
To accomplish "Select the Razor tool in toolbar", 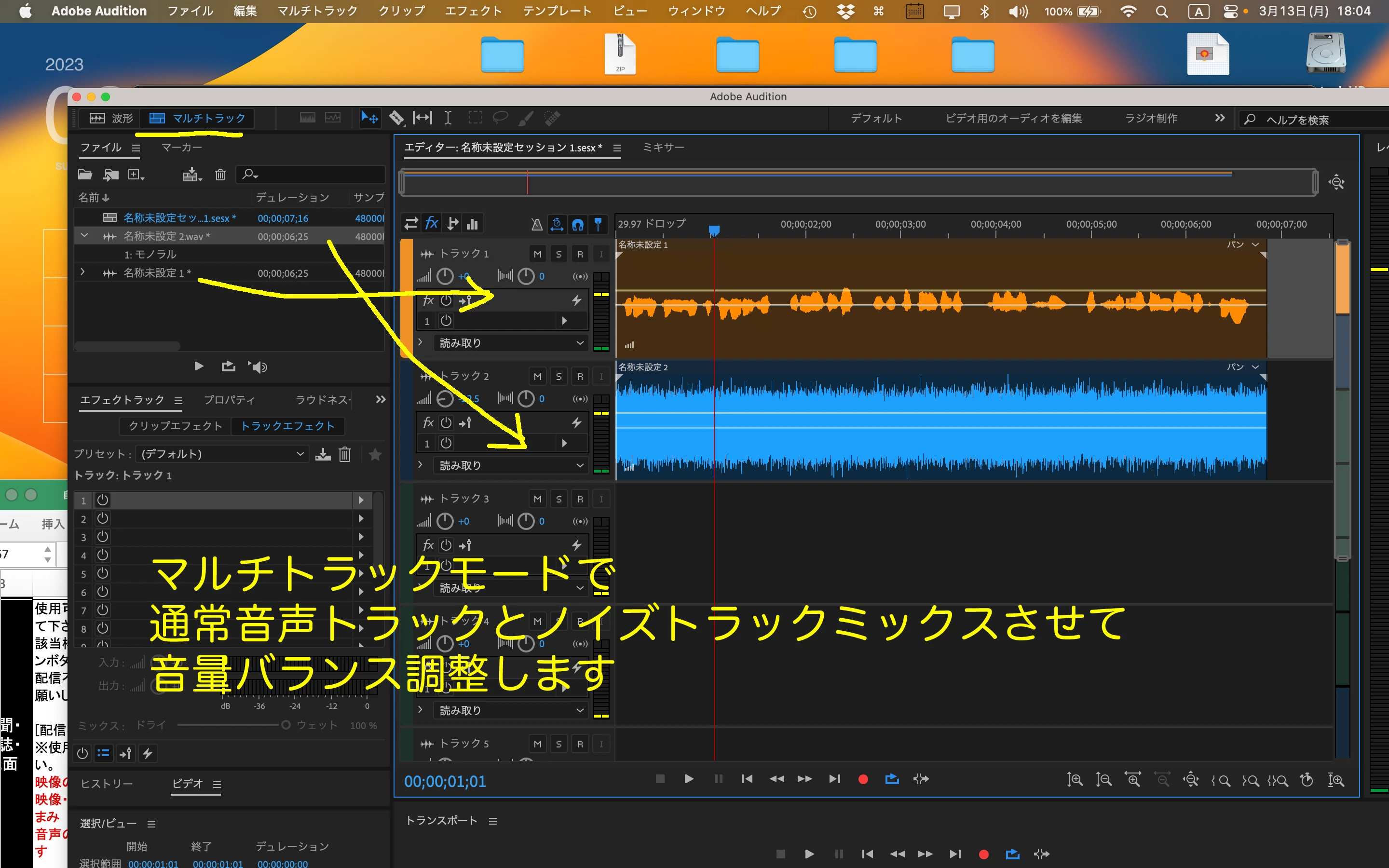I will [x=396, y=118].
